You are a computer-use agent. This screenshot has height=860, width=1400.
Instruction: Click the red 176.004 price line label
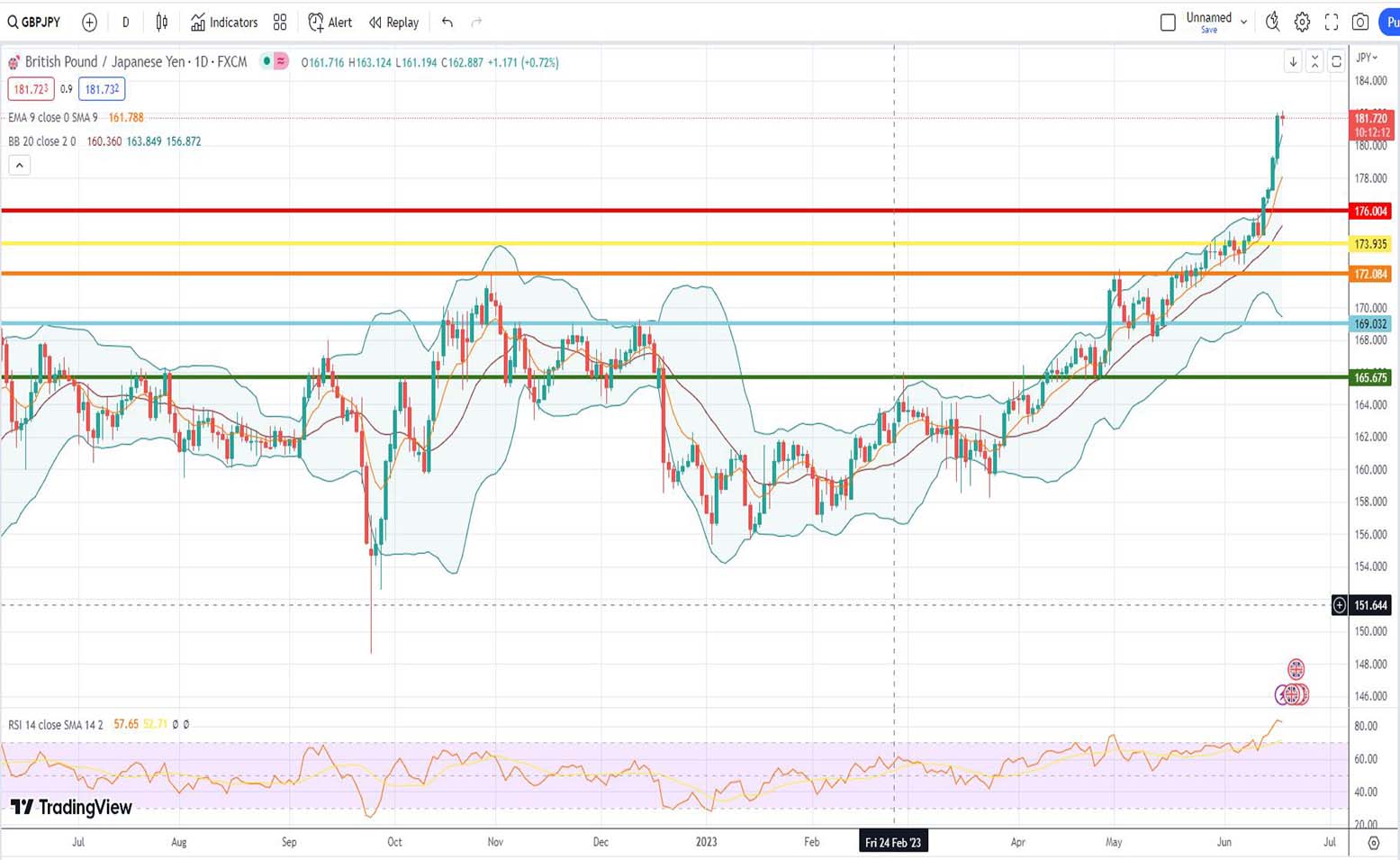pyautogui.click(x=1370, y=212)
